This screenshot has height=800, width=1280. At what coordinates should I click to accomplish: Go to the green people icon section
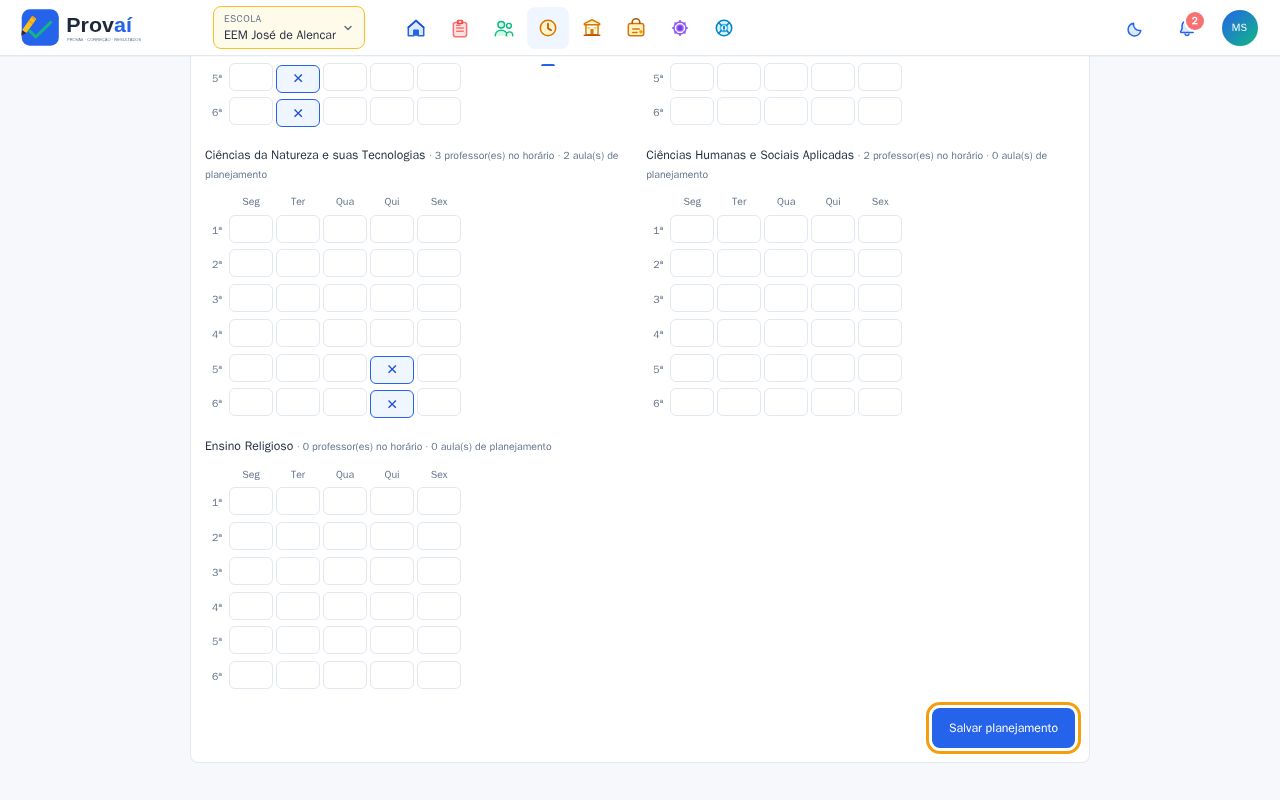pyautogui.click(x=504, y=28)
